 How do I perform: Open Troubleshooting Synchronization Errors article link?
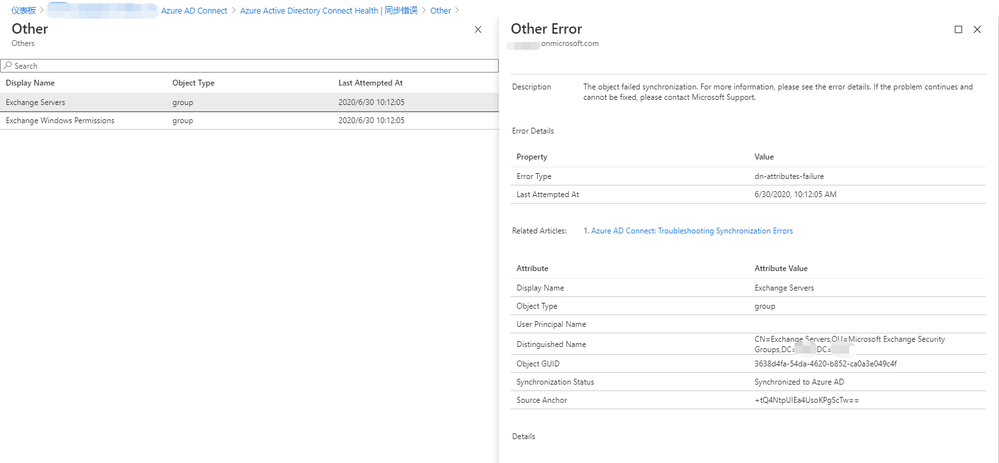[x=692, y=231]
